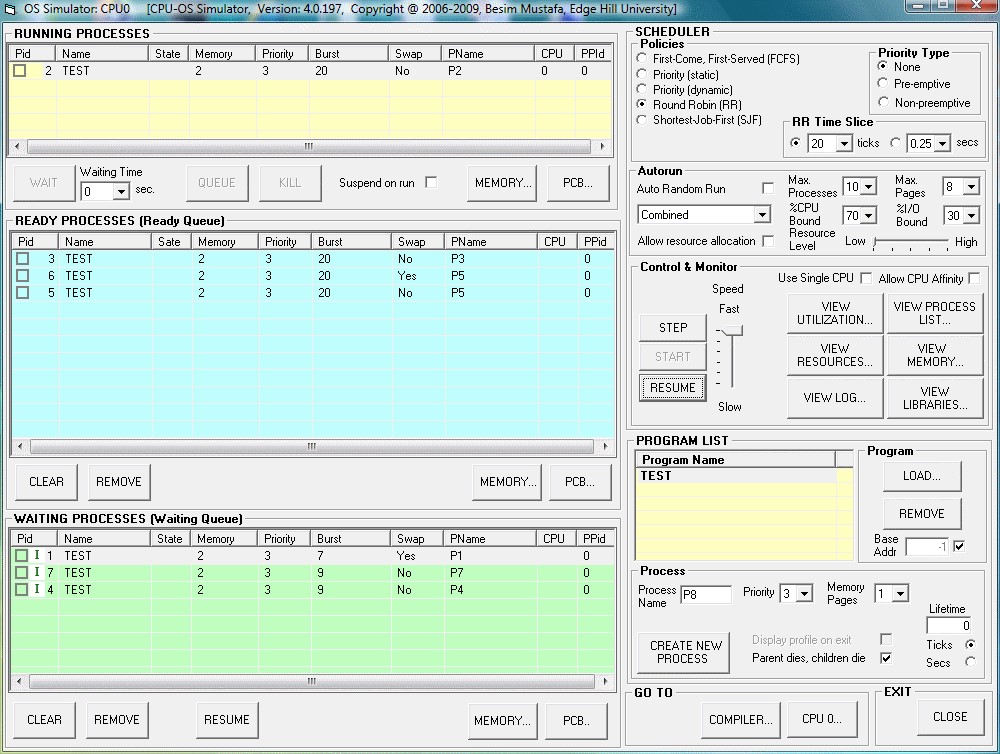Go to CPU 0
This screenshot has height=754, width=1000.
pos(821,719)
